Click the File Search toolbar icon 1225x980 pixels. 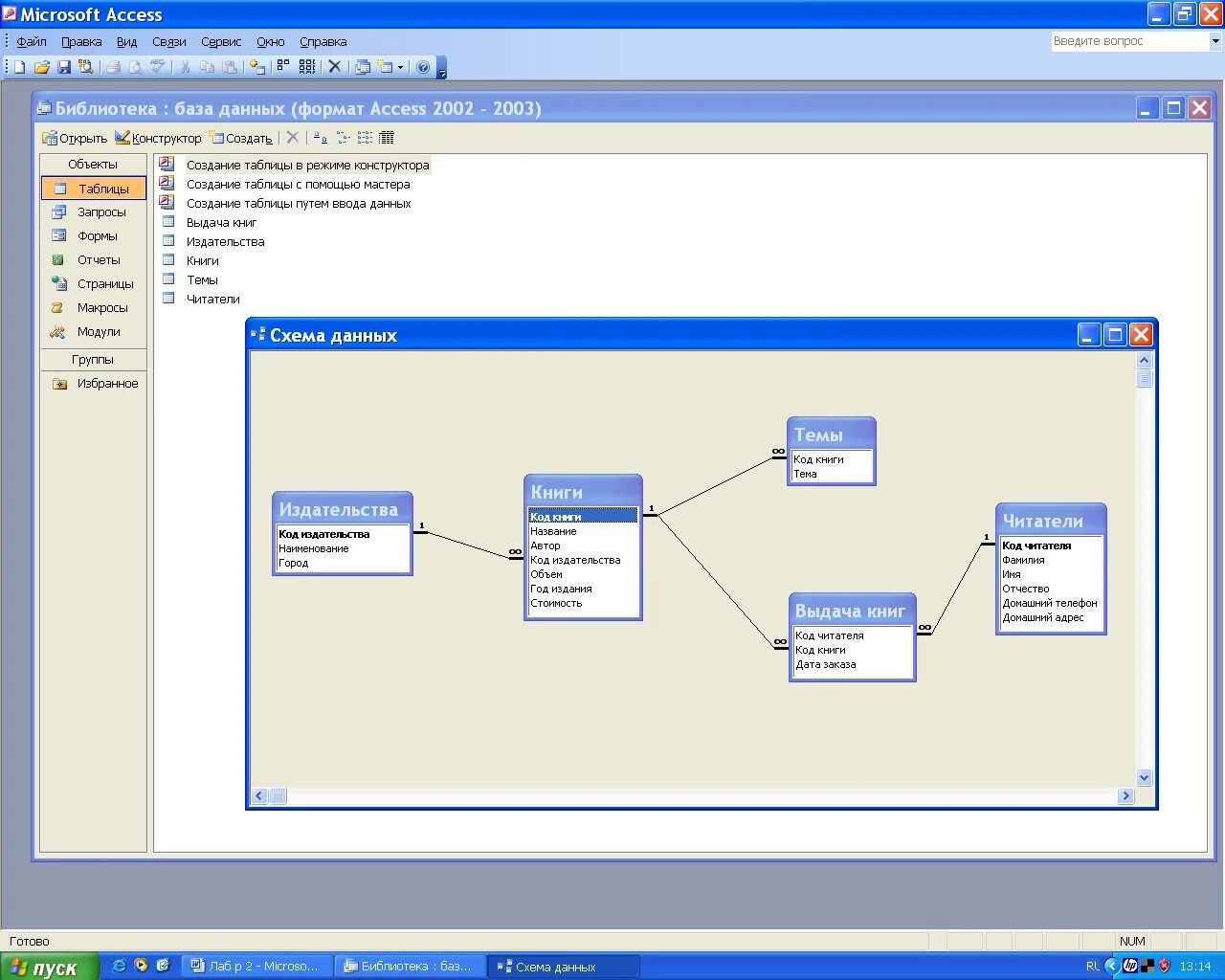coord(86,67)
